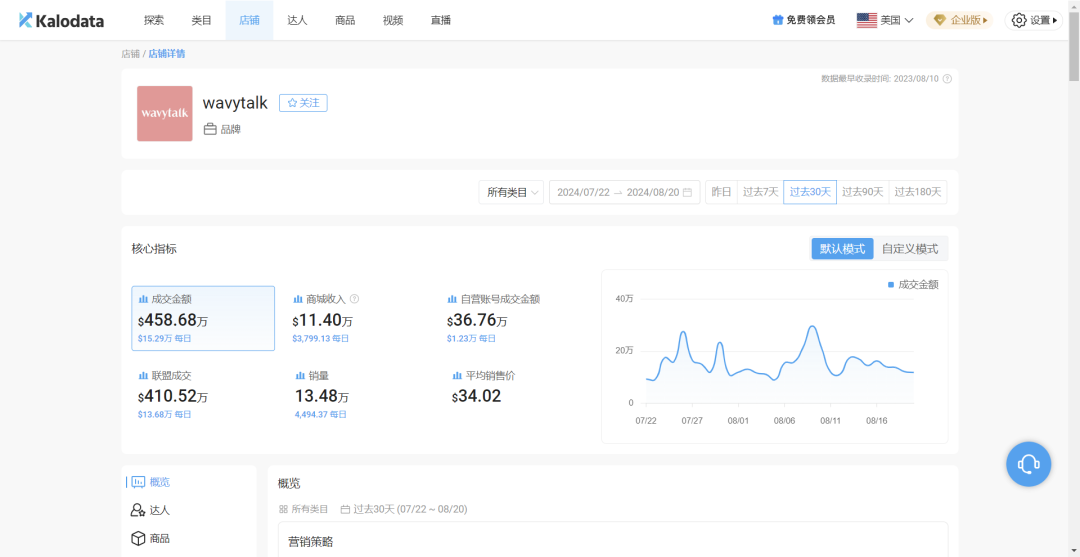Click the 营销策略 section heading
This screenshot has width=1080, height=557.
click(311, 542)
